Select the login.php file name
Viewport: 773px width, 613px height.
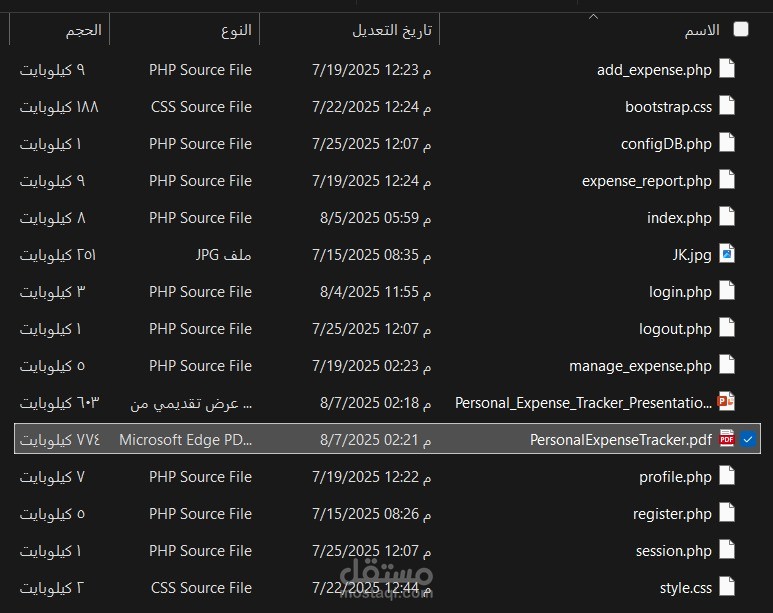click(x=680, y=292)
